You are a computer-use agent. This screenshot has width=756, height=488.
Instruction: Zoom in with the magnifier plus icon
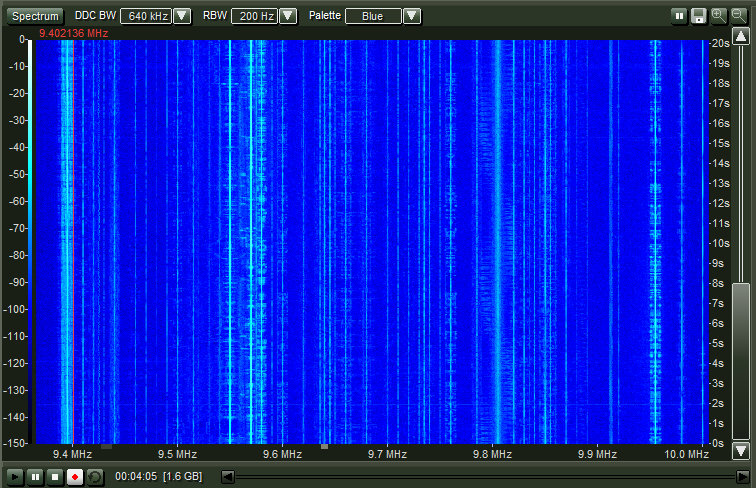point(718,16)
